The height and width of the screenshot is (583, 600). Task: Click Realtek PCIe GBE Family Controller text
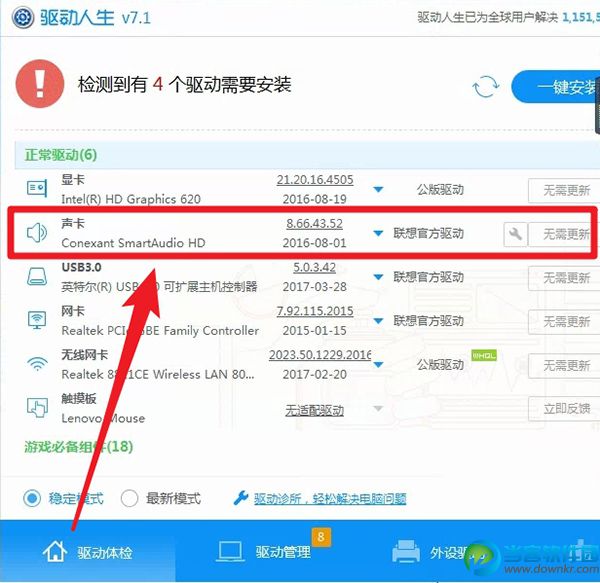(160, 330)
